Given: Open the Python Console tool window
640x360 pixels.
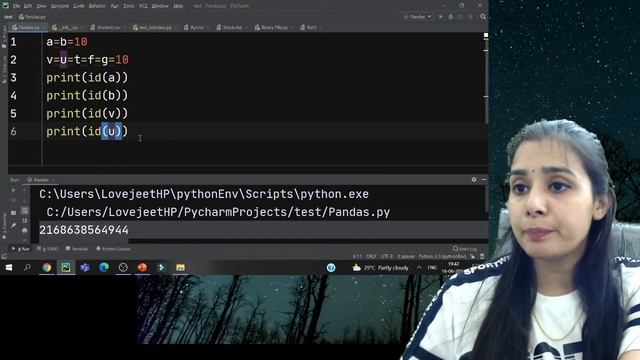Looking at the screenshot, I should [x=113, y=249].
